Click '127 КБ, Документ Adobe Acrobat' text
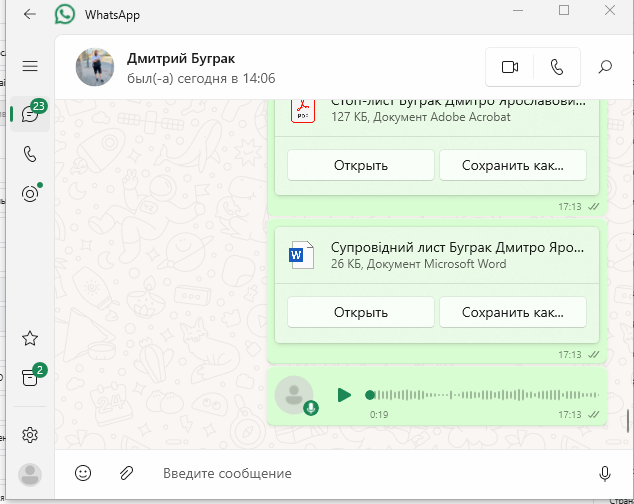This screenshot has height=504, width=634. click(421, 117)
